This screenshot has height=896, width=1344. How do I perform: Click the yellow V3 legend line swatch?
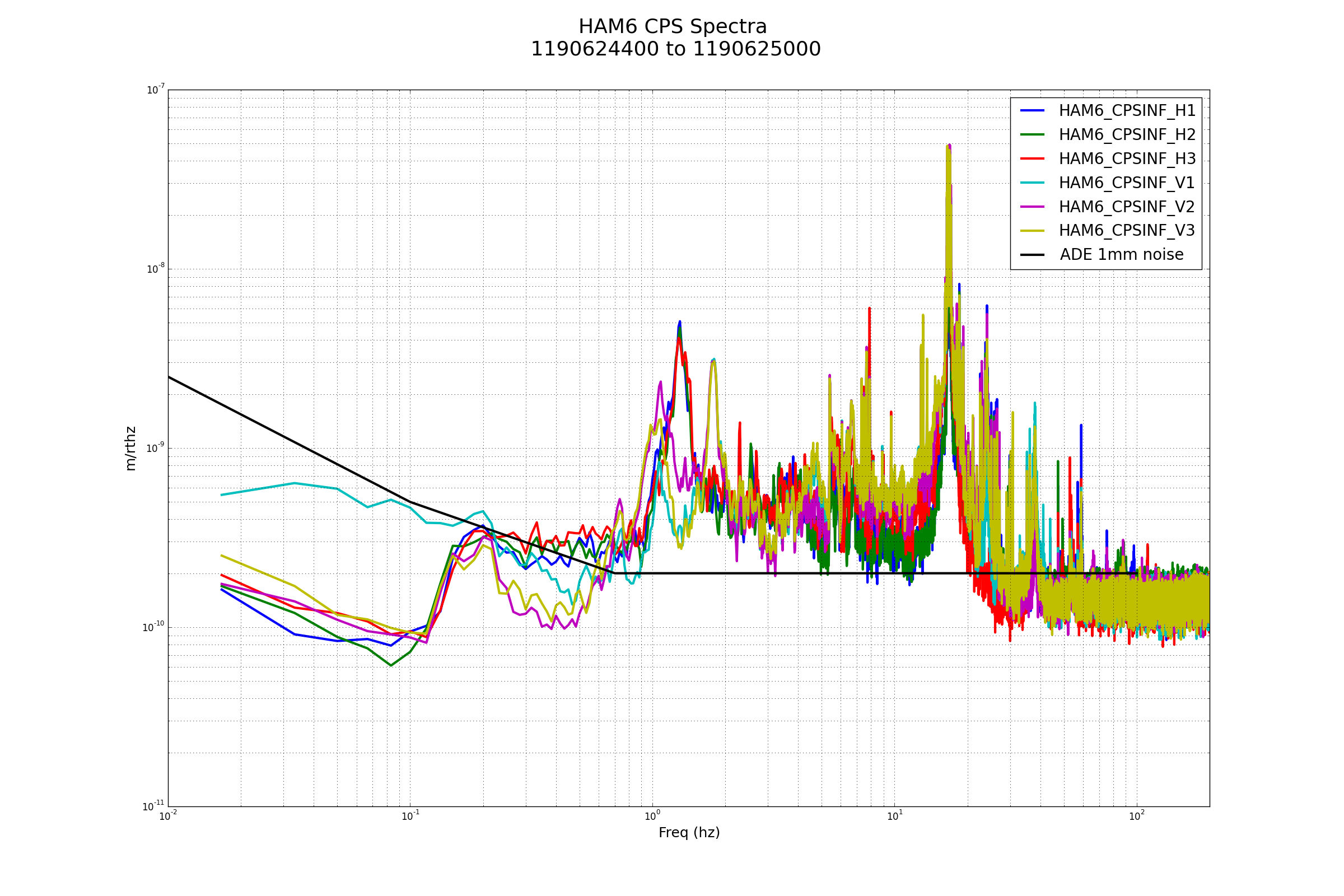tap(1032, 231)
